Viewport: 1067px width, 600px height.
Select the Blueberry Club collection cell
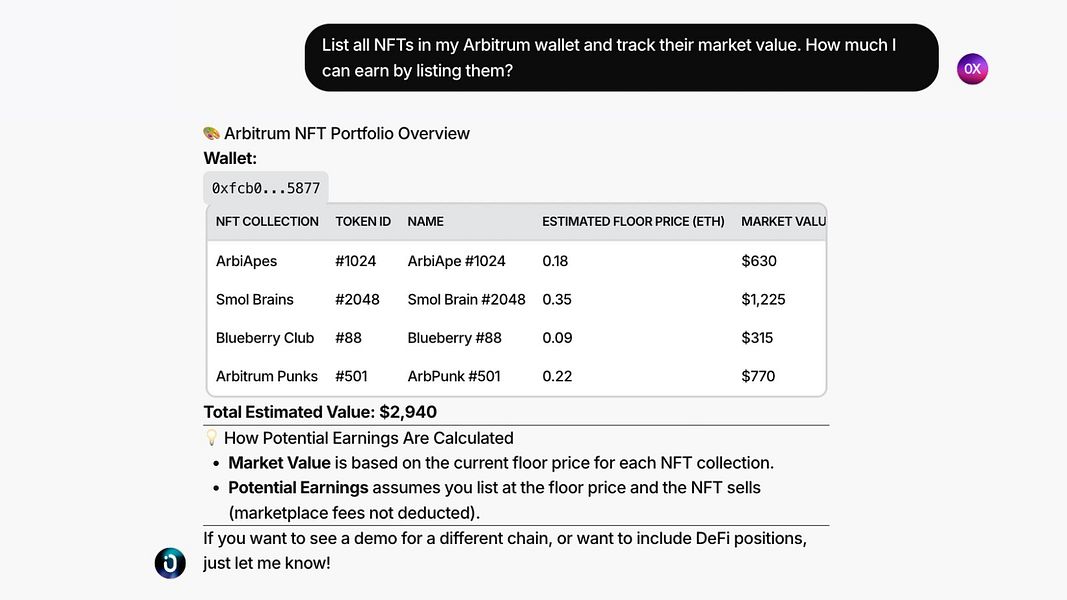pos(265,338)
